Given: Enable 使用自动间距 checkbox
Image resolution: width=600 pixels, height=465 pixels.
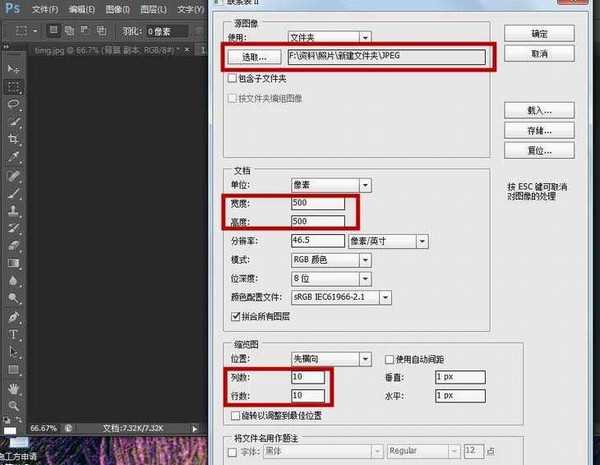Looking at the screenshot, I should (391, 358).
